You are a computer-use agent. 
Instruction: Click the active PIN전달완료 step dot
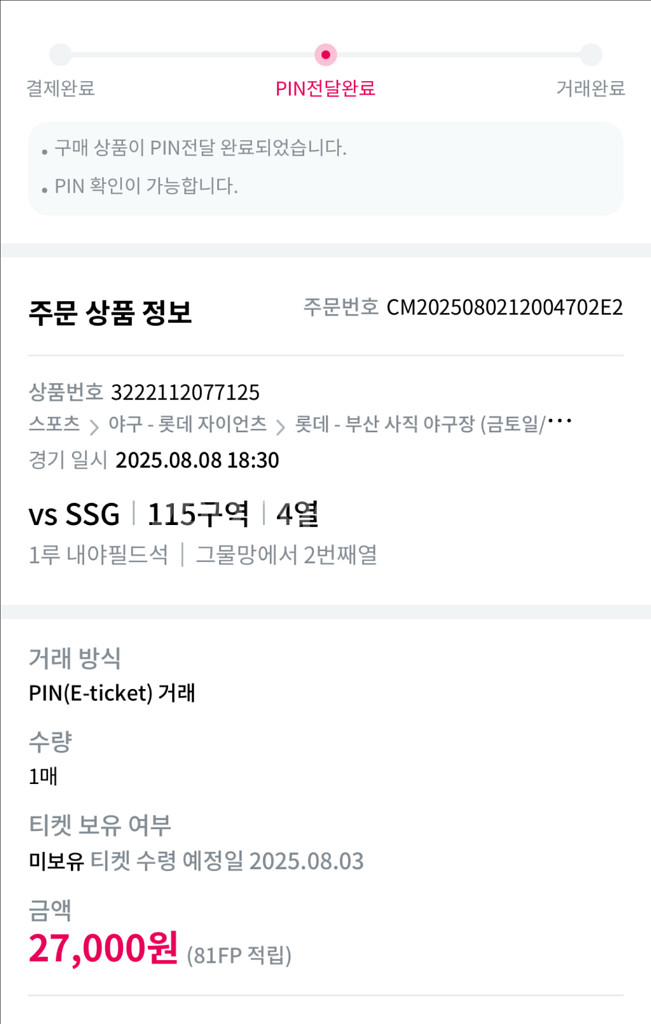pyautogui.click(x=325, y=55)
